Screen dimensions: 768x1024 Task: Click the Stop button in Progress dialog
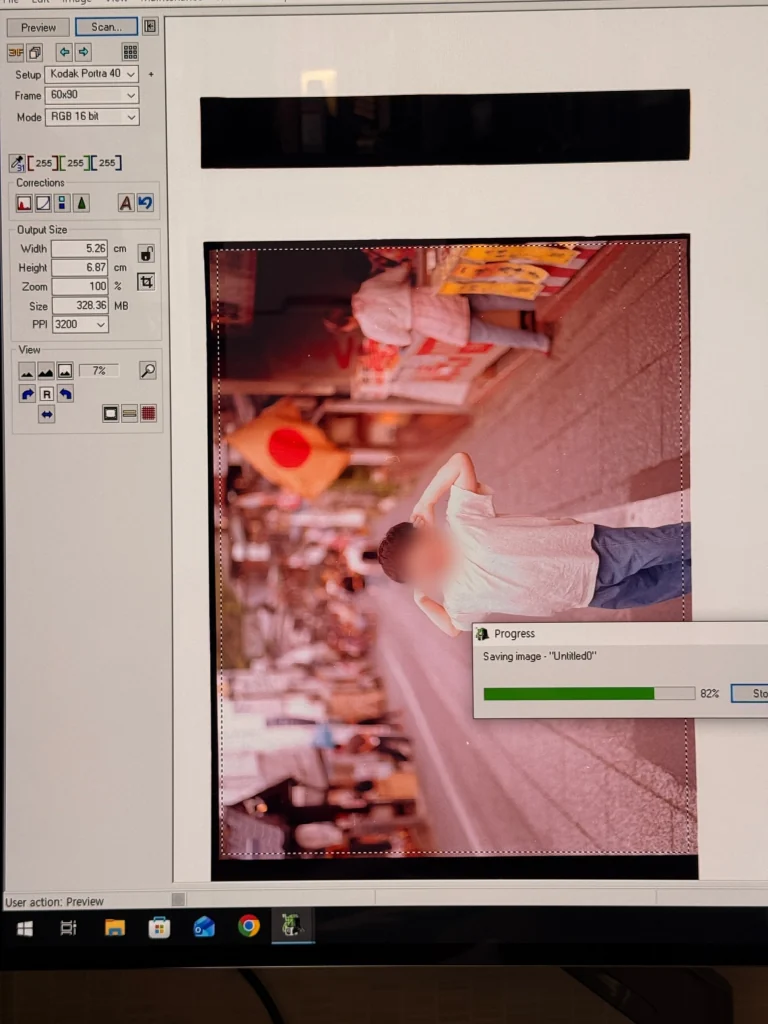point(751,694)
